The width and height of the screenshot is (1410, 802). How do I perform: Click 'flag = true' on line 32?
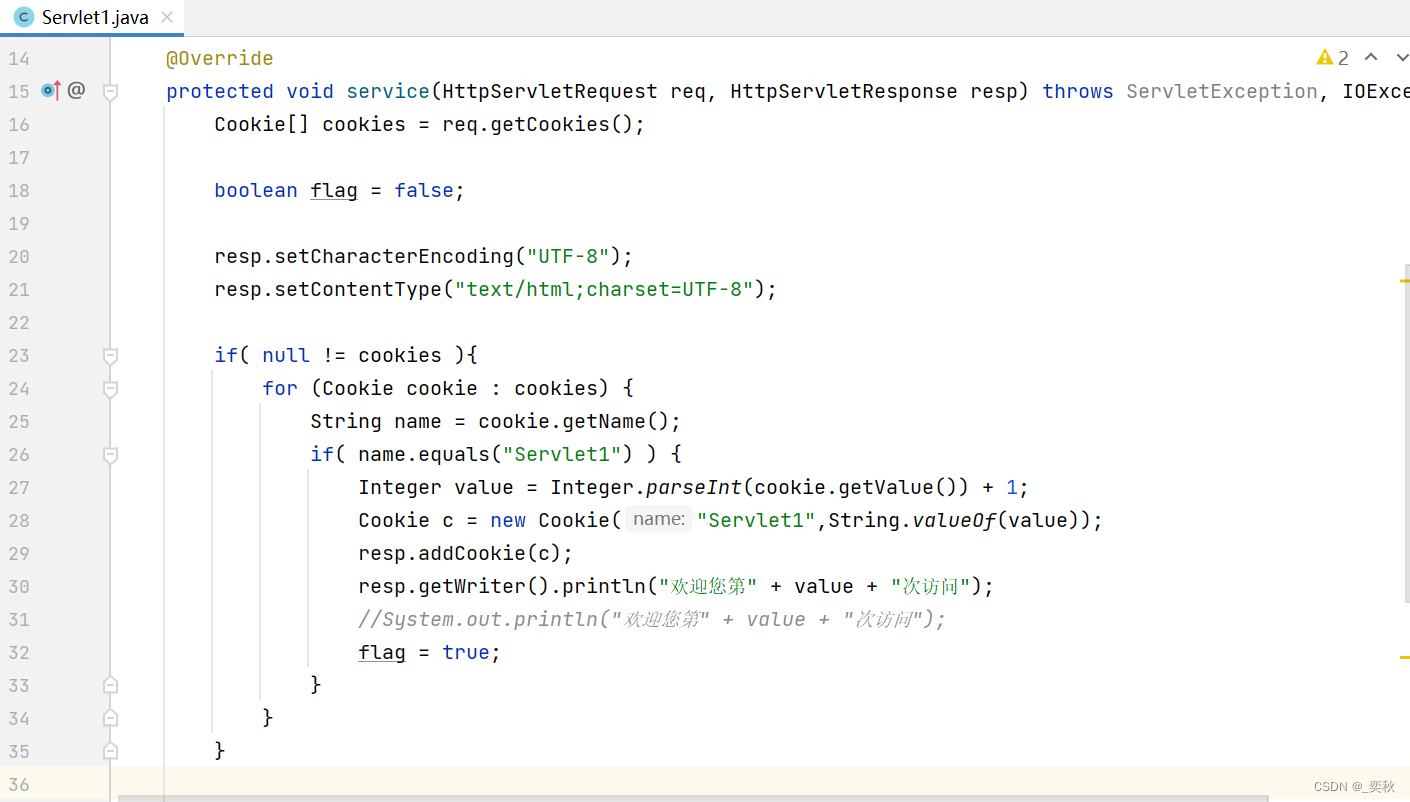coord(424,652)
